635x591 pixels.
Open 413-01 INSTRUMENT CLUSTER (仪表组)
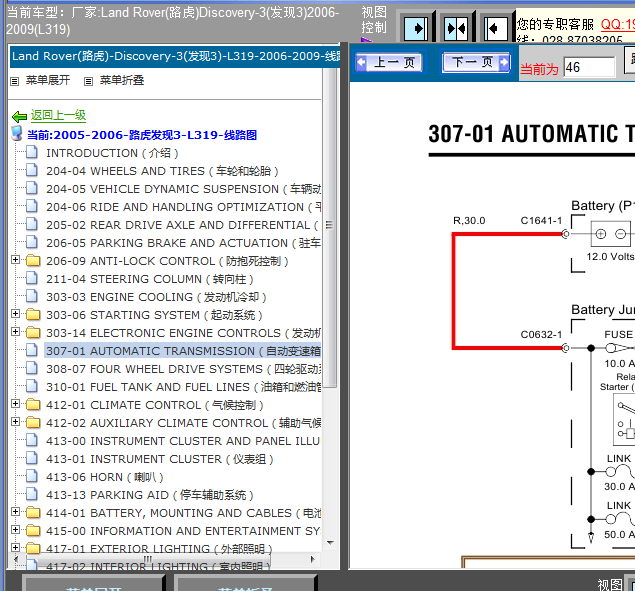click(160, 459)
